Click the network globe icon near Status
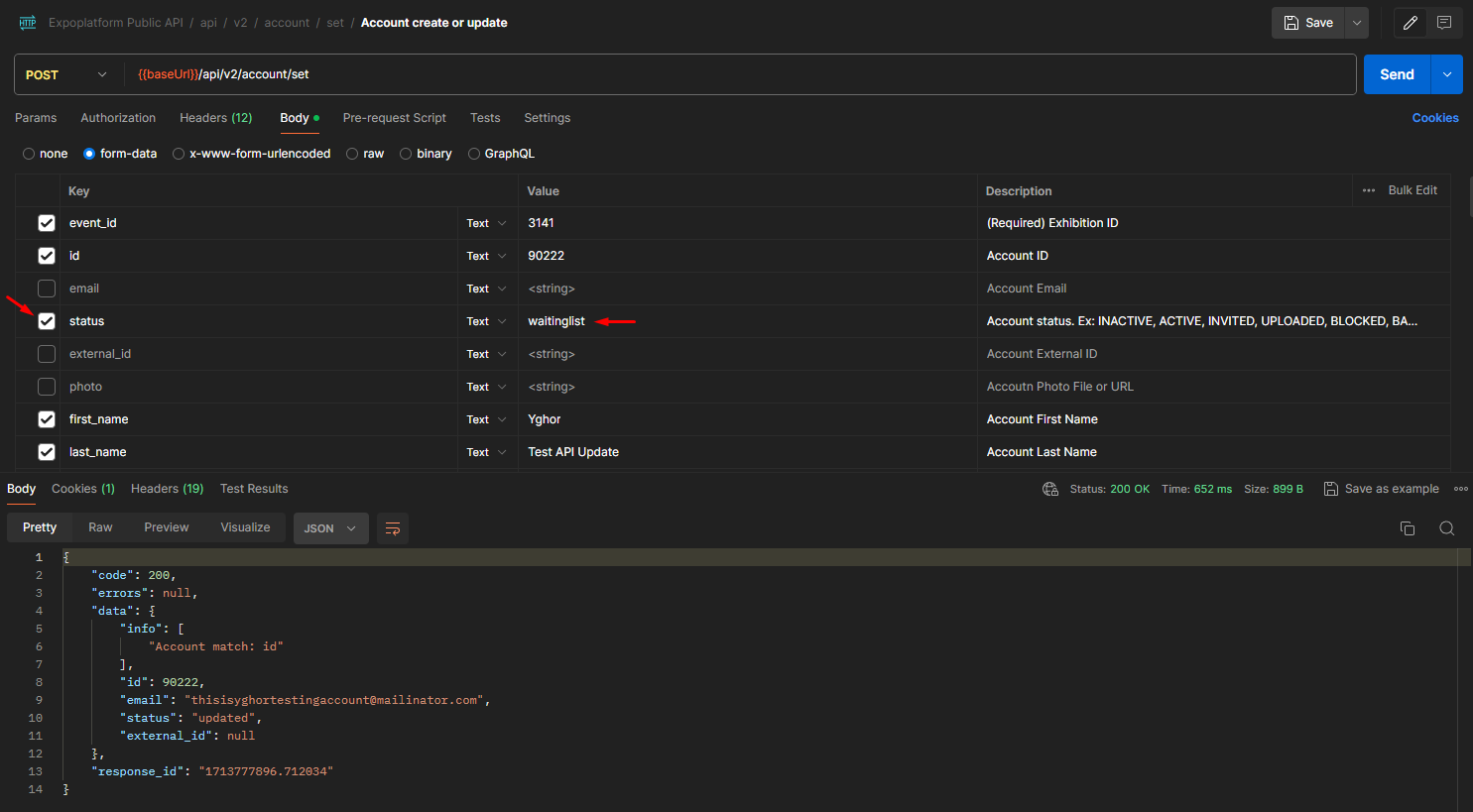Viewport: 1473px width, 812px height. [1050, 489]
